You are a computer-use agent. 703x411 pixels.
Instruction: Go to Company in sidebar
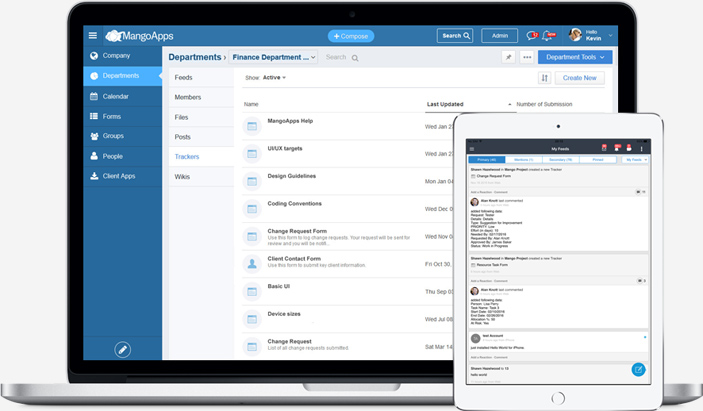(122, 56)
